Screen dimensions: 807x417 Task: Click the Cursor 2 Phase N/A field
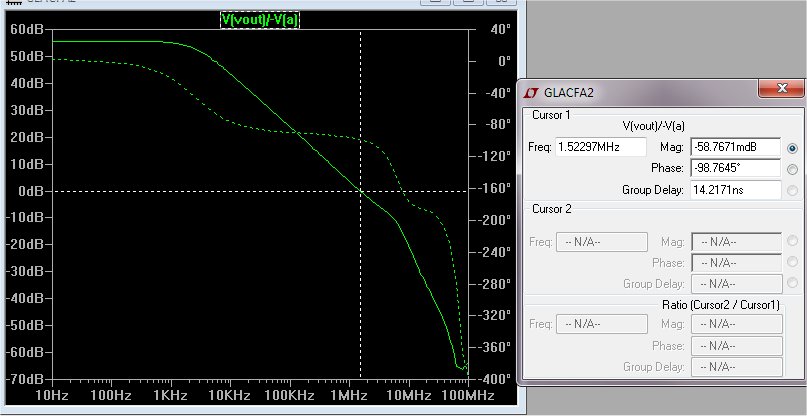[x=736, y=263]
